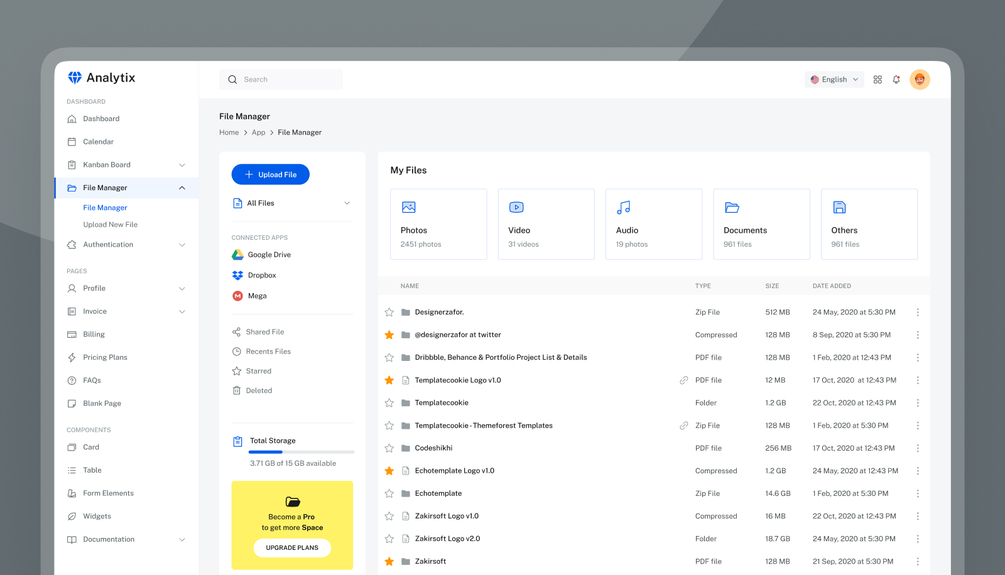Viewport: 1005px width, 575px height.
Task: Click the Total Storage clipboard icon
Action: coord(238,441)
